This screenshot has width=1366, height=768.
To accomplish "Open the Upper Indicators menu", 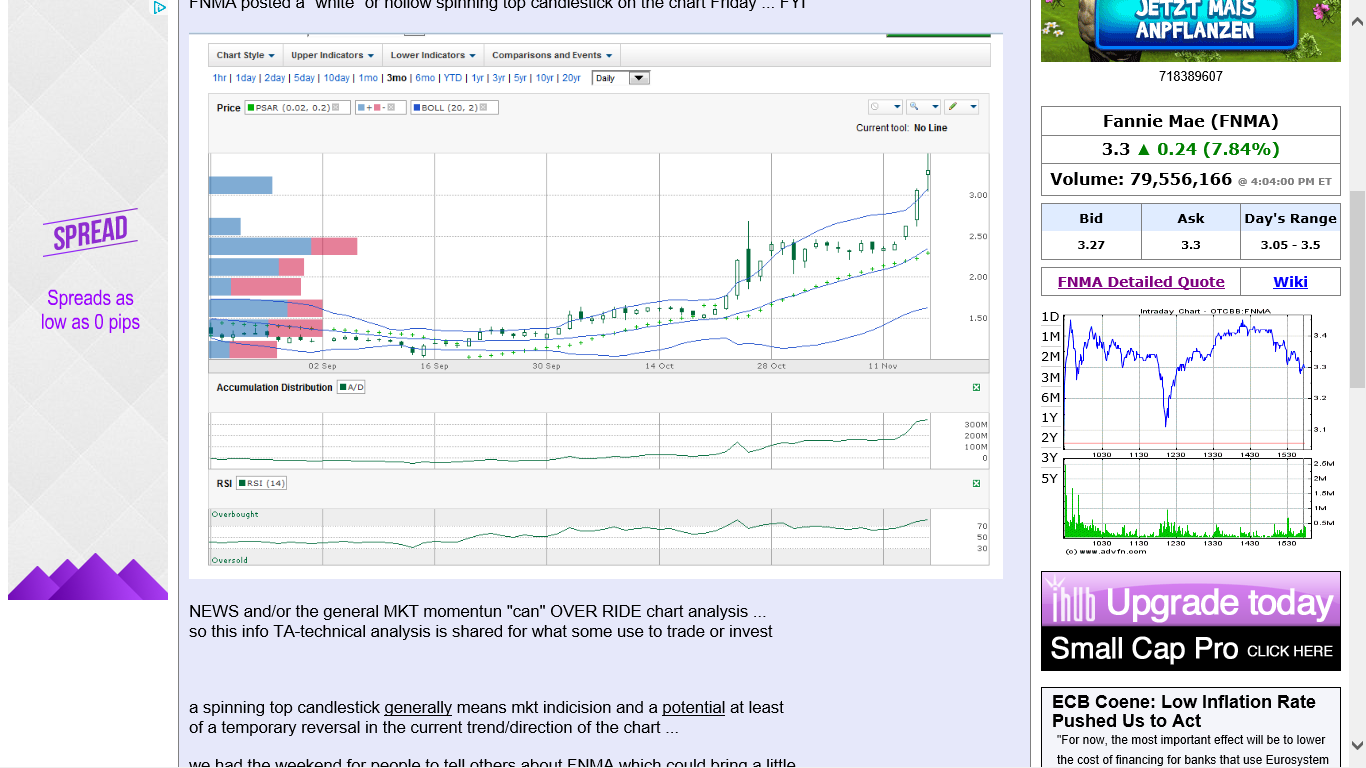I will click(332, 55).
